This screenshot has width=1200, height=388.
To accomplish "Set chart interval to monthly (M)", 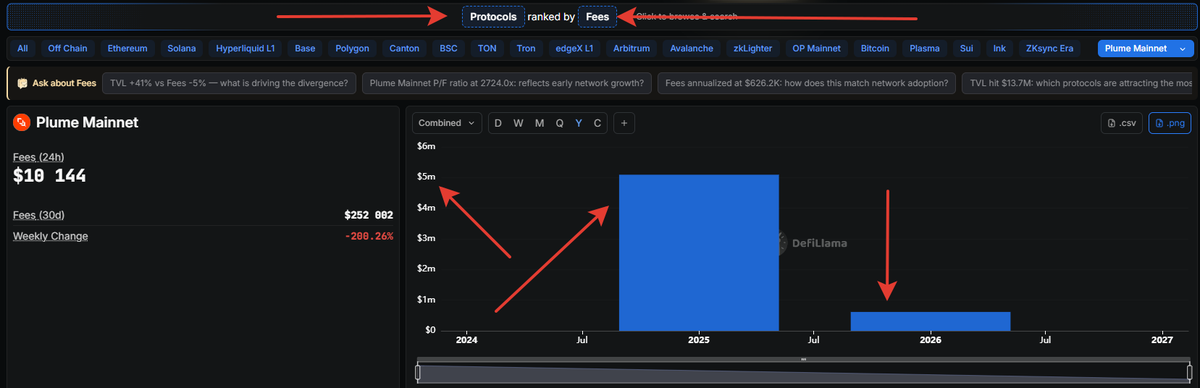I will coord(539,123).
